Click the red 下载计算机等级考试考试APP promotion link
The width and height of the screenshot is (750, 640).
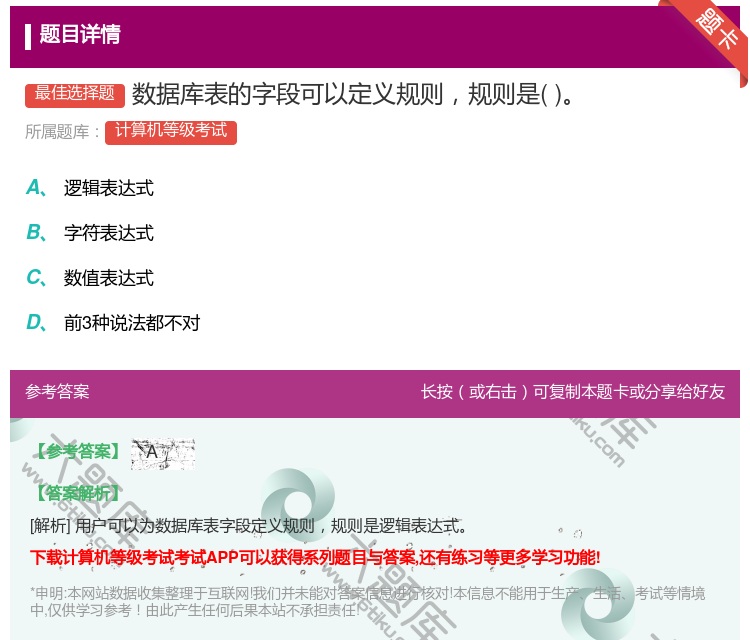[315, 557]
